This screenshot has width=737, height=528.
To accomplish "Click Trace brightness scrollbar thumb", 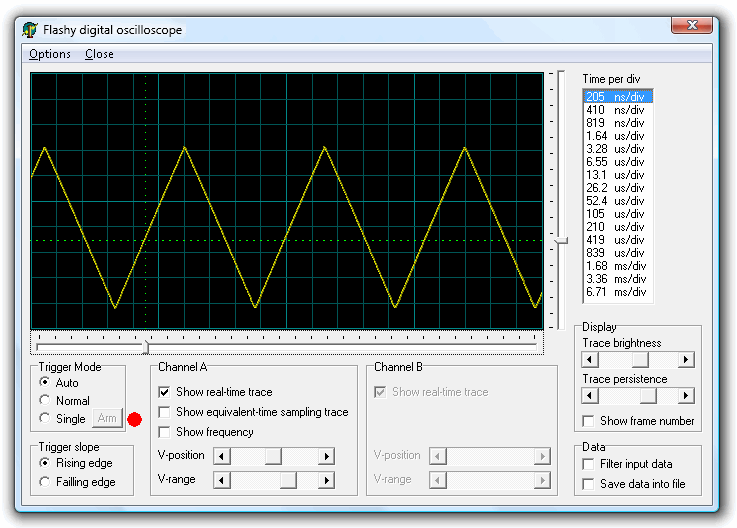I will pos(640,360).
